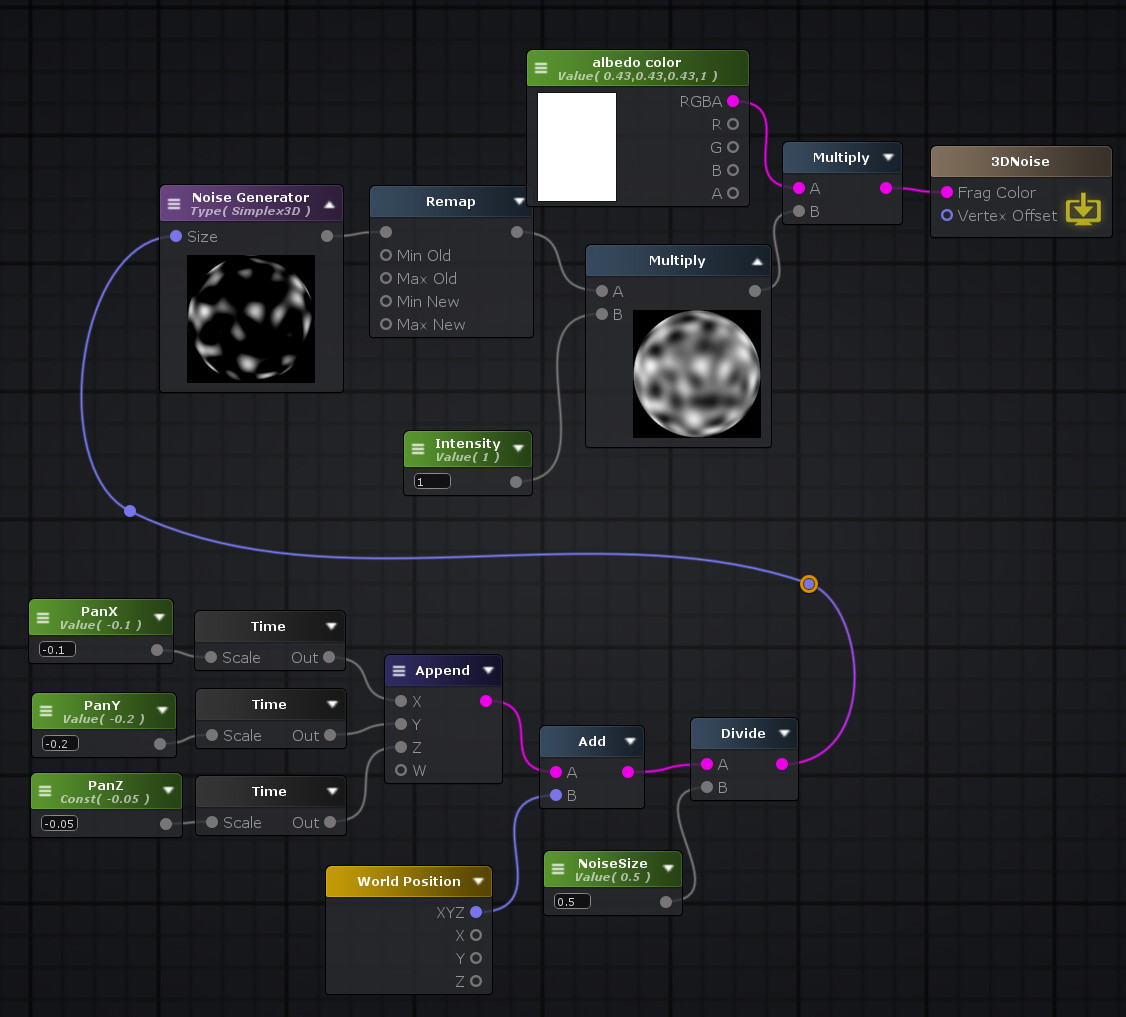Open the World Position node's dropdown arrow
Image resolution: width=1126 pixels, height=1017 pixels.
(480, 881)
